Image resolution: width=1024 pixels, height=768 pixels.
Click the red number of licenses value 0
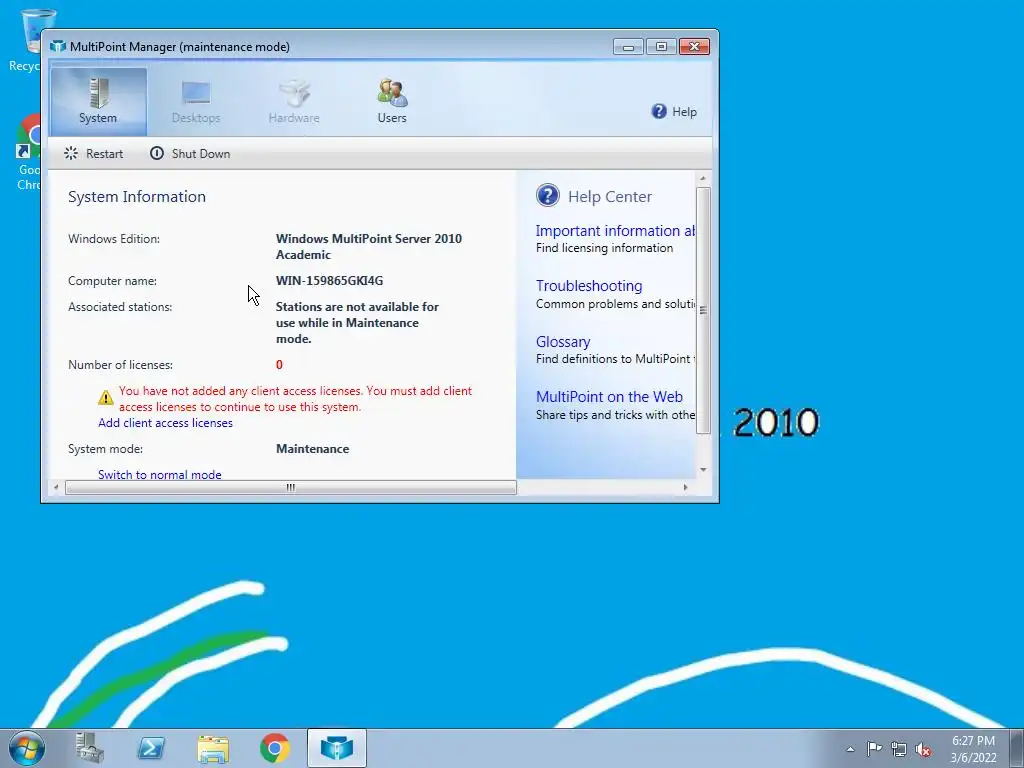280,364
